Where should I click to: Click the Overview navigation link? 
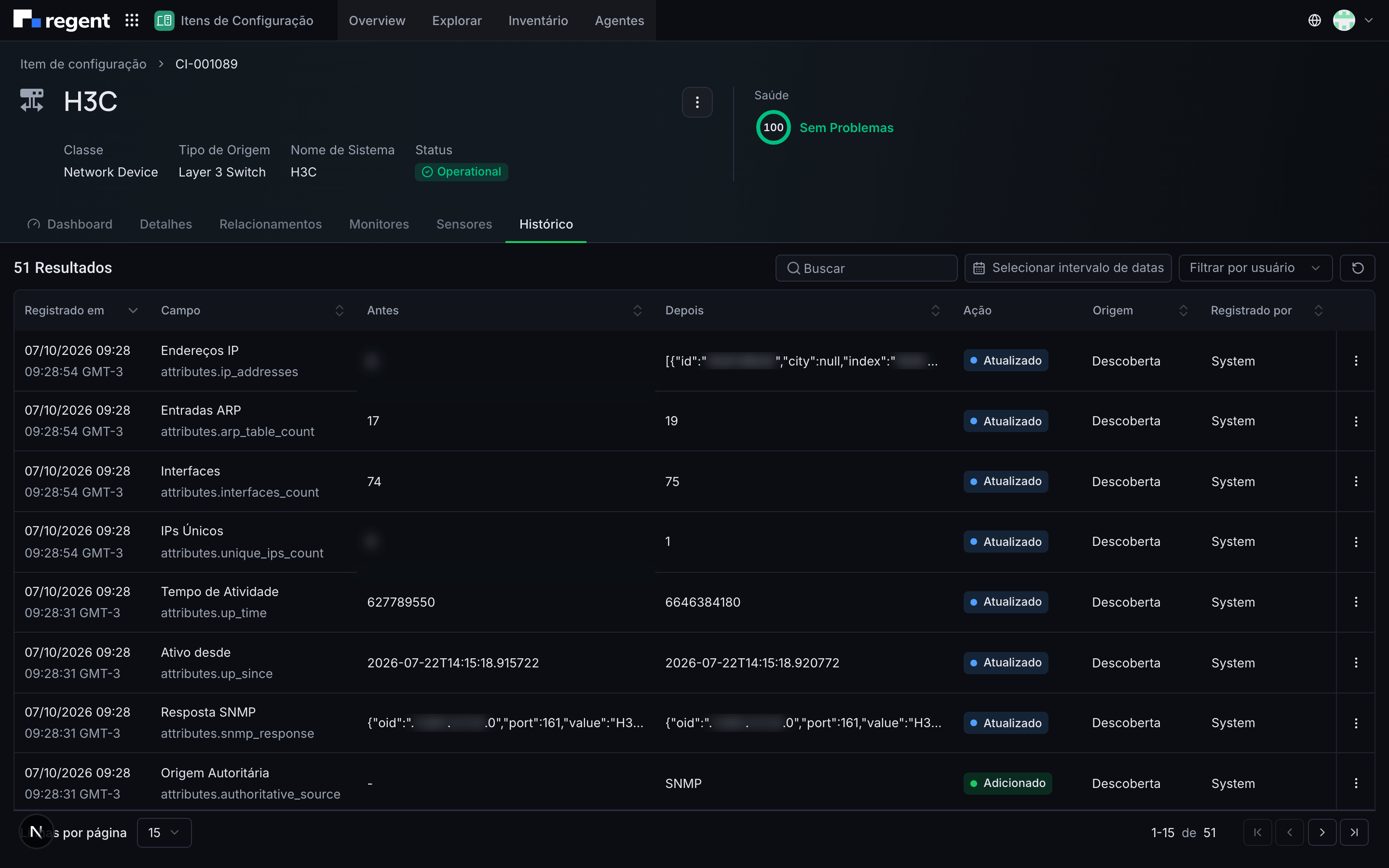[x=377, y=21]
